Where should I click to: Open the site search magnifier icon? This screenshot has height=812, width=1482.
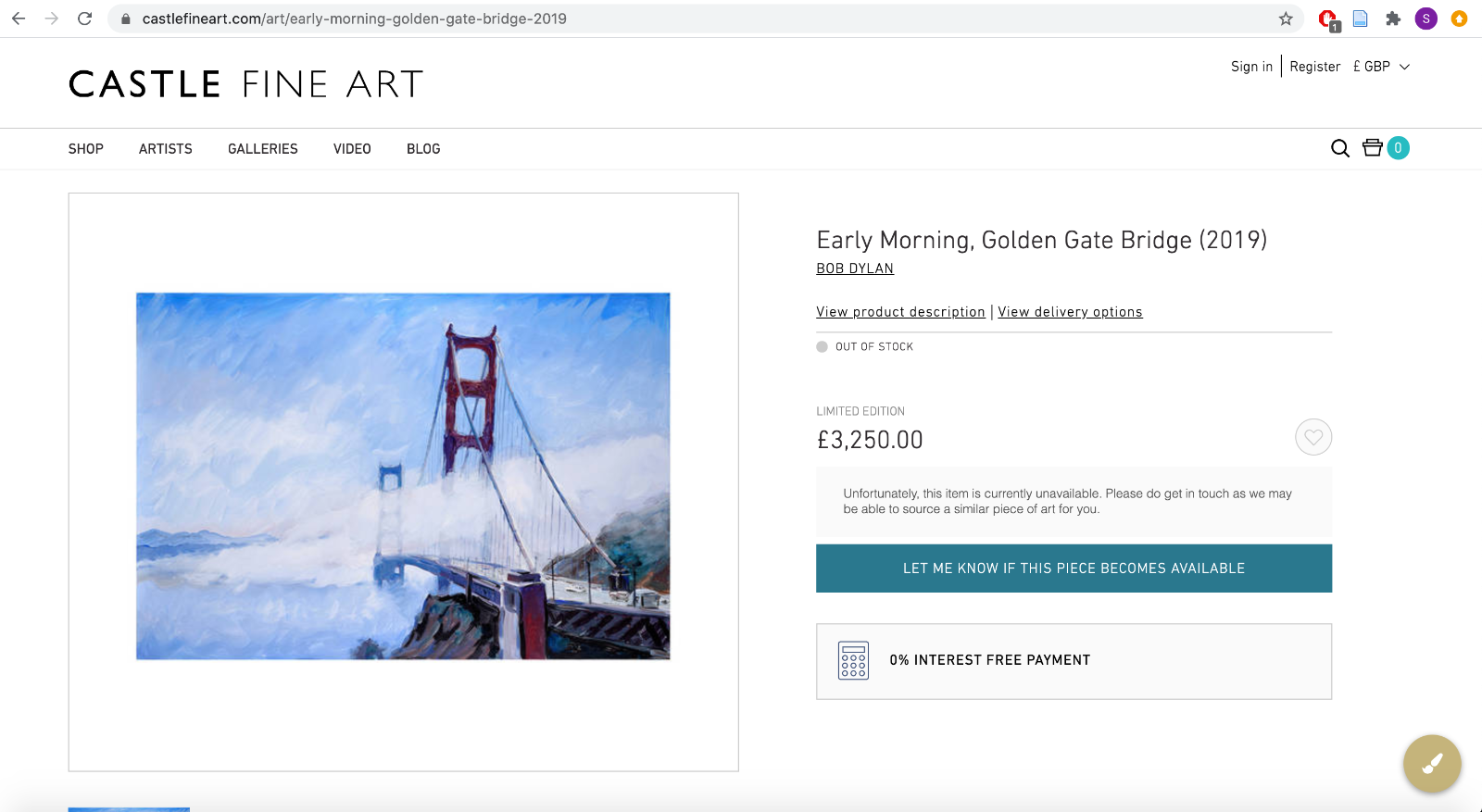[1339, 149]
